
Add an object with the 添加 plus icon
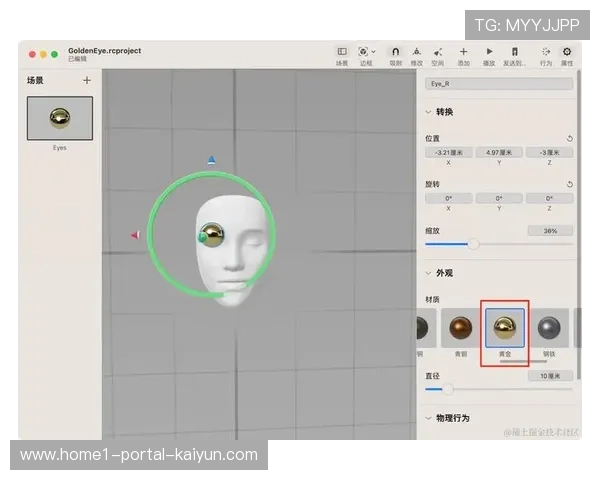tap(463, 51)
